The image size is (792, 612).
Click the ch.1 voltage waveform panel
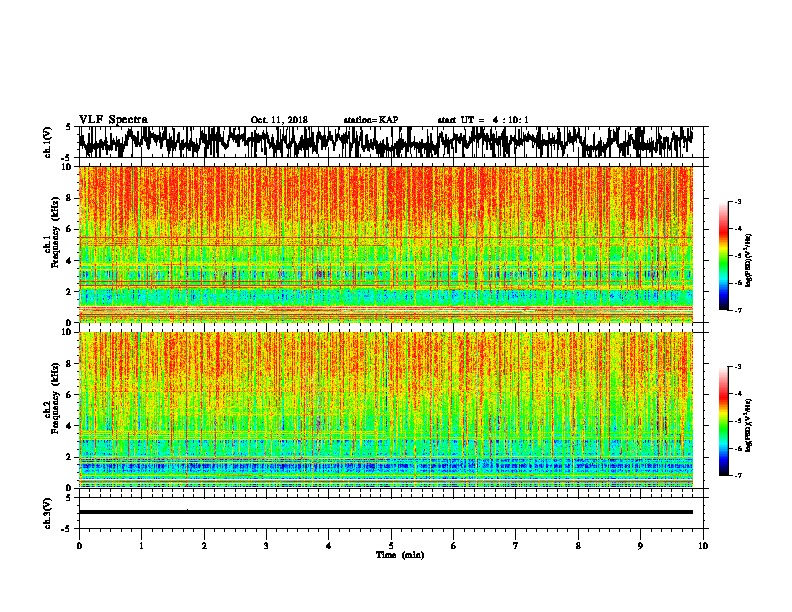pos(391,142)
